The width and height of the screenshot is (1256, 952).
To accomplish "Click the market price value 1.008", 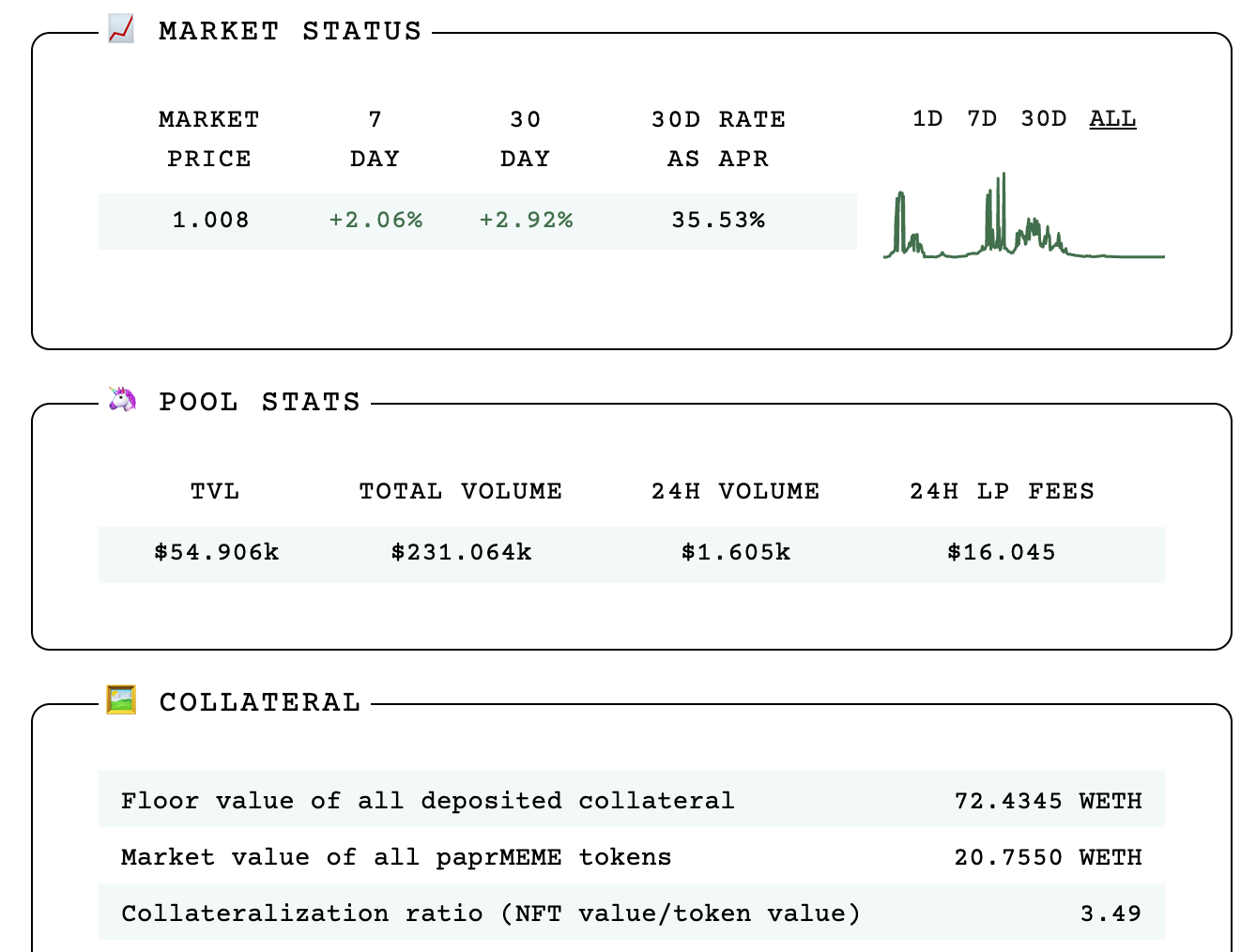I will coord(210,221).
